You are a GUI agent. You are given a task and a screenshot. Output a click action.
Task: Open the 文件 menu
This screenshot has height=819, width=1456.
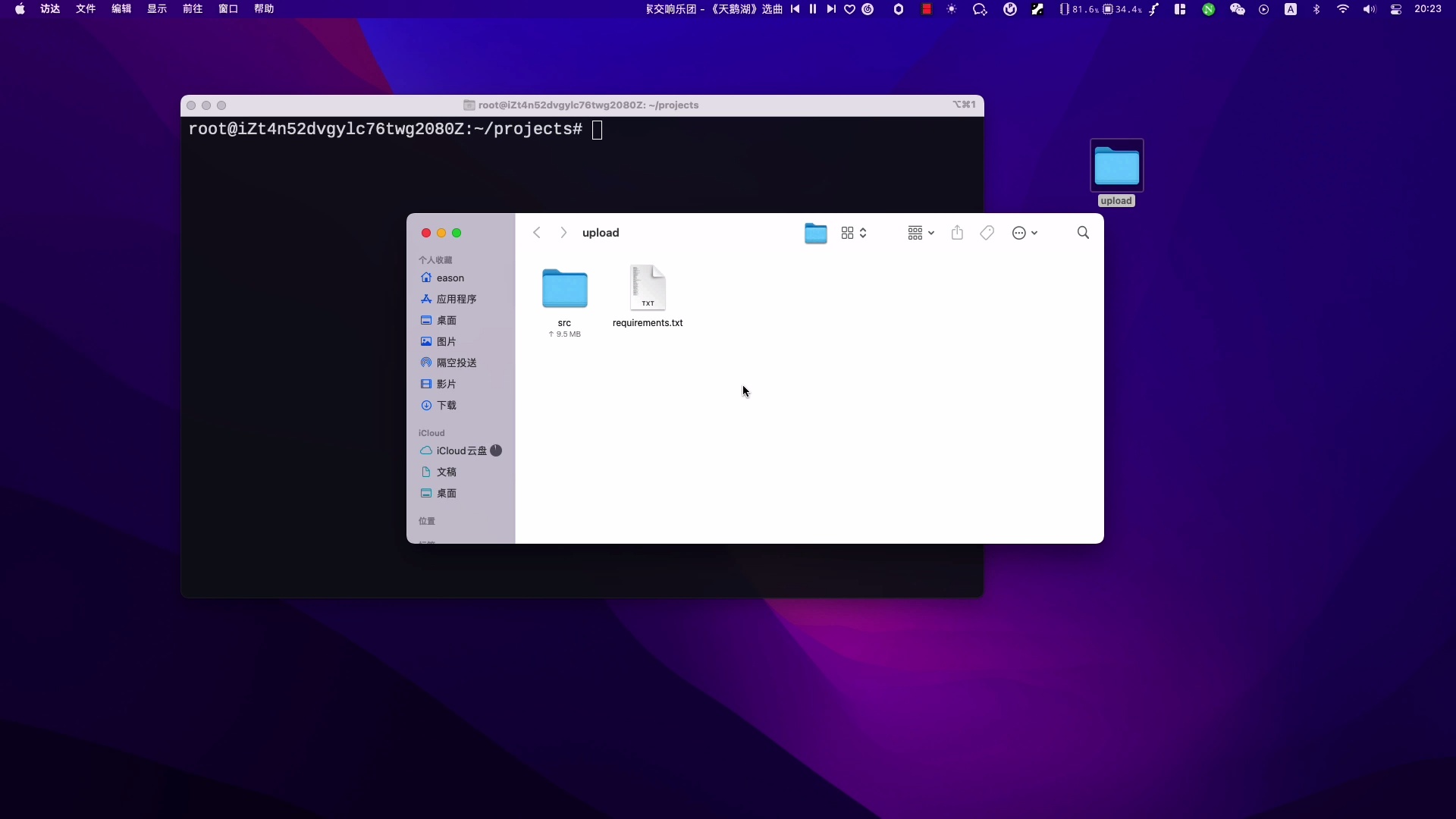[x=86, y=9]
